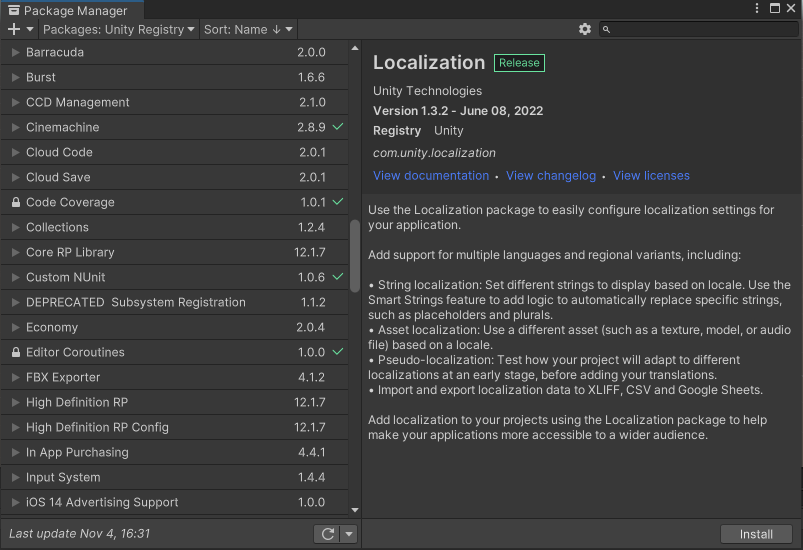Screen dimensions: 803x550
Task: Expand the CCD Management package versions
Action: 15,102
